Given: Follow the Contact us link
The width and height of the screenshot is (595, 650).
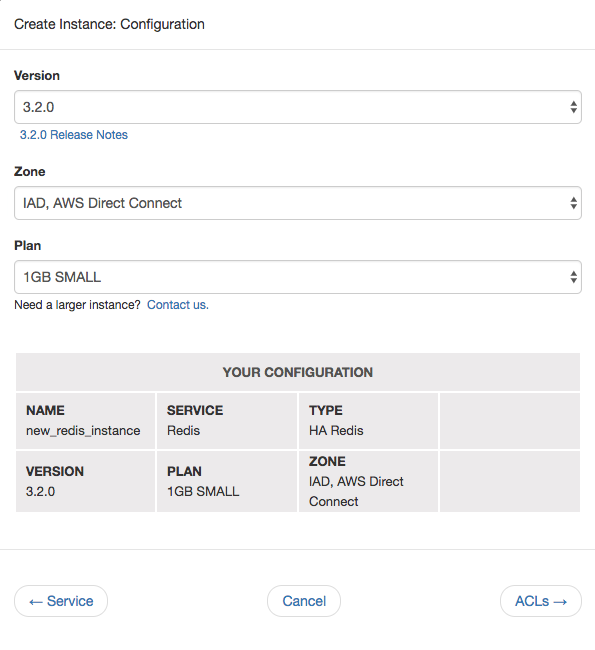Looking at the screenshot, I should [x=178, y=305].
